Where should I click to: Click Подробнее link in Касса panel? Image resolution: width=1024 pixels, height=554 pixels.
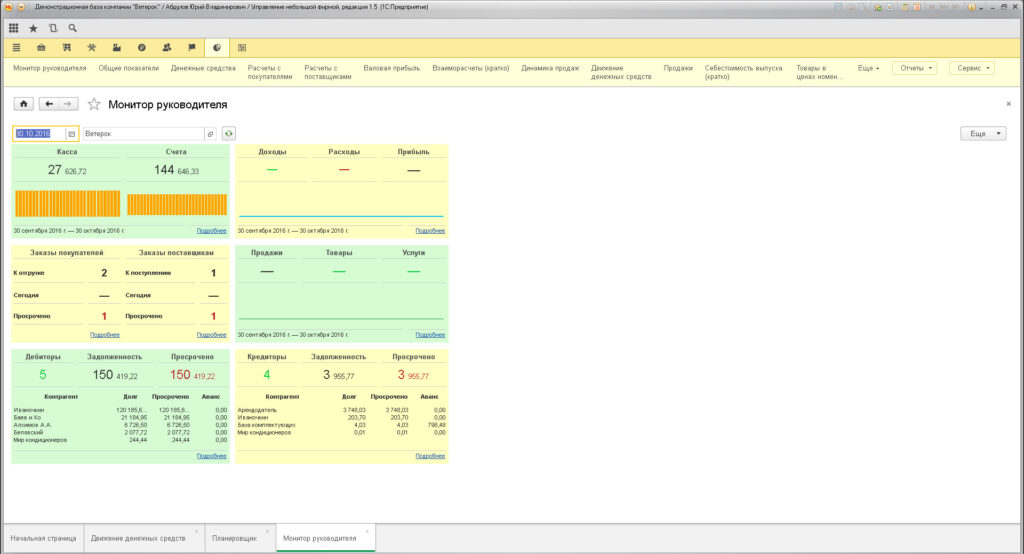pos(212,231)
